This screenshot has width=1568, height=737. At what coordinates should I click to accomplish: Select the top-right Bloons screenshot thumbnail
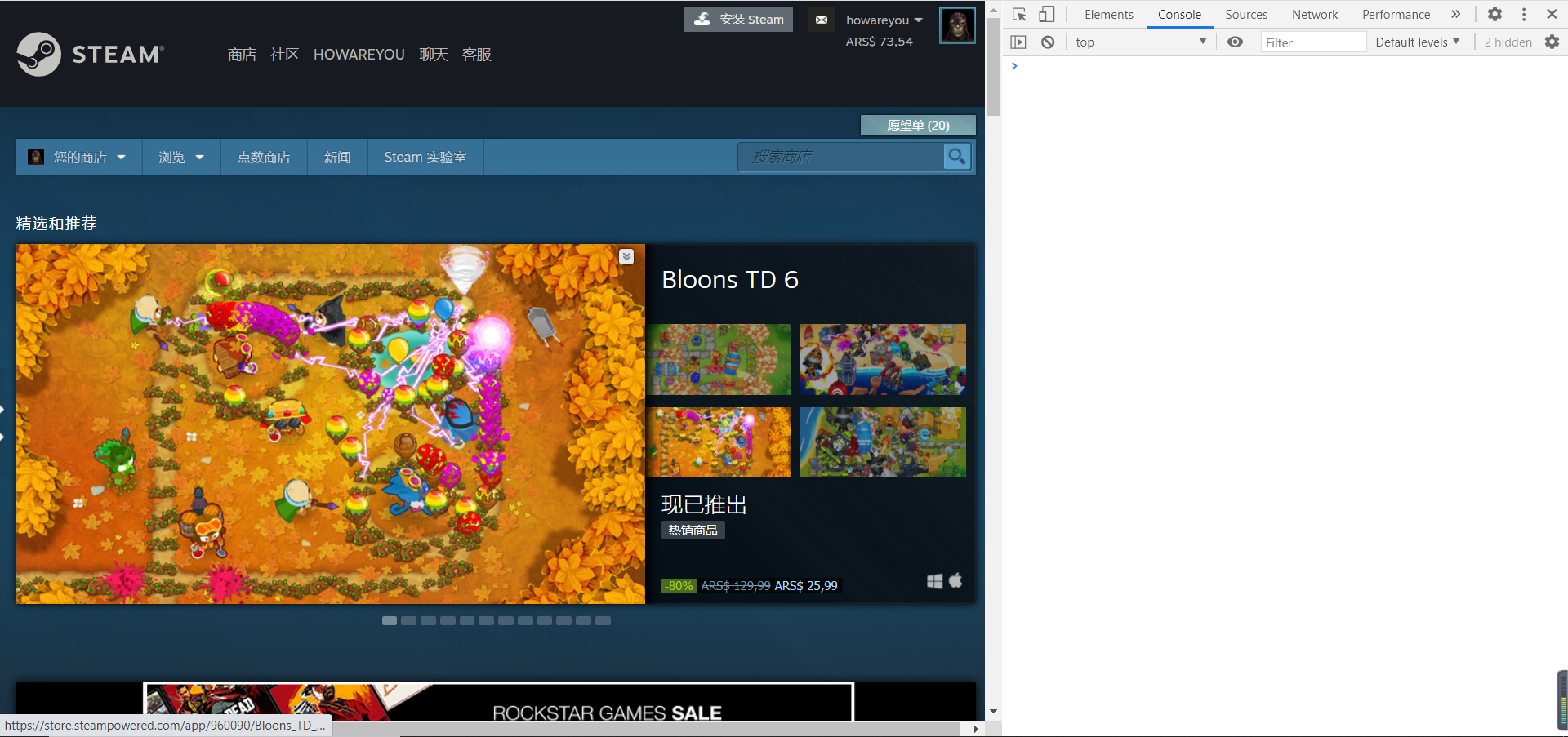883,359
